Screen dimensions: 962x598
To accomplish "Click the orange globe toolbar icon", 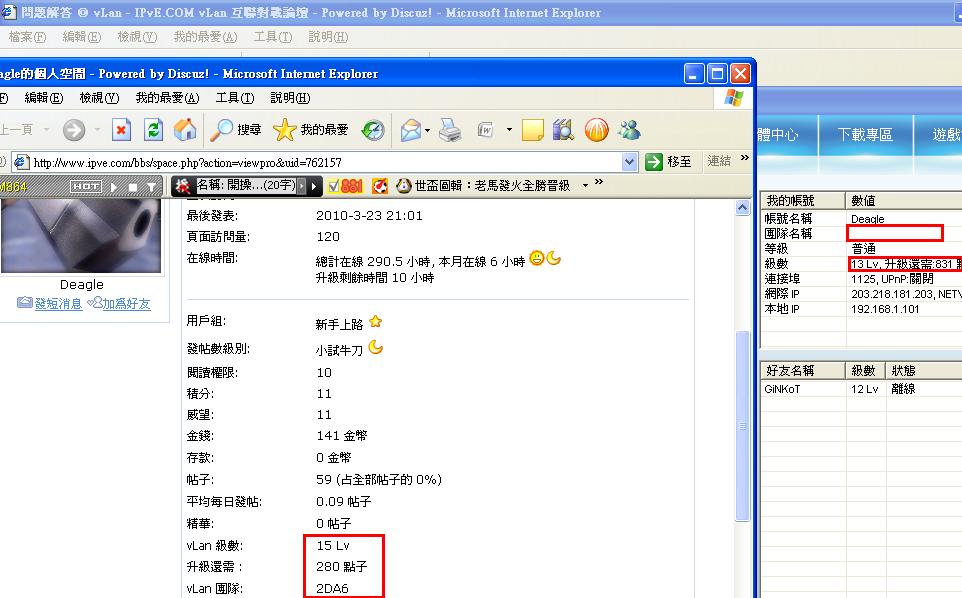I will 596,130.
